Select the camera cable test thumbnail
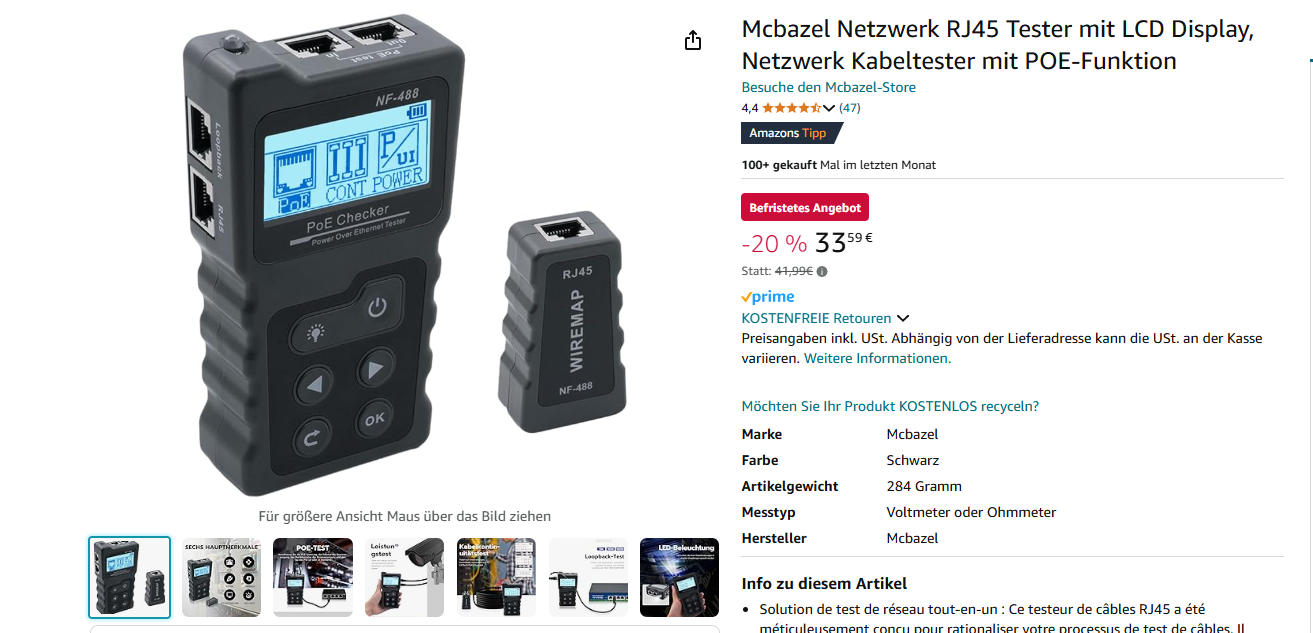Screen dimensions: 1313x633 (404, 577)
